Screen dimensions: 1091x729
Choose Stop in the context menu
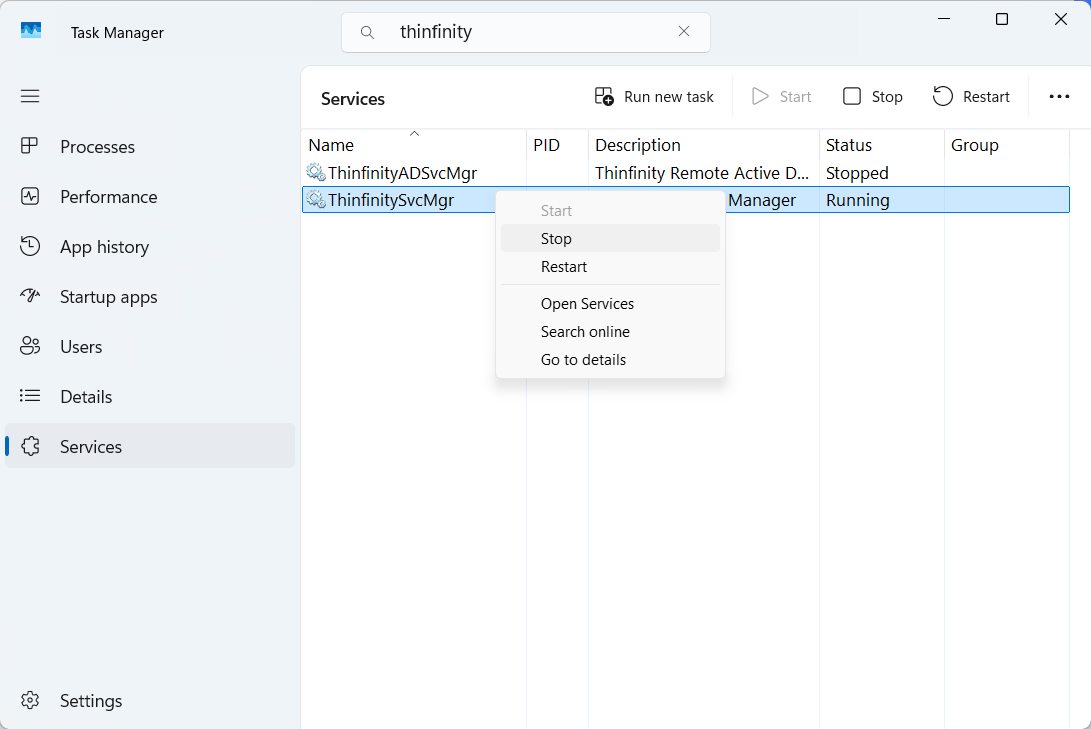610,239
